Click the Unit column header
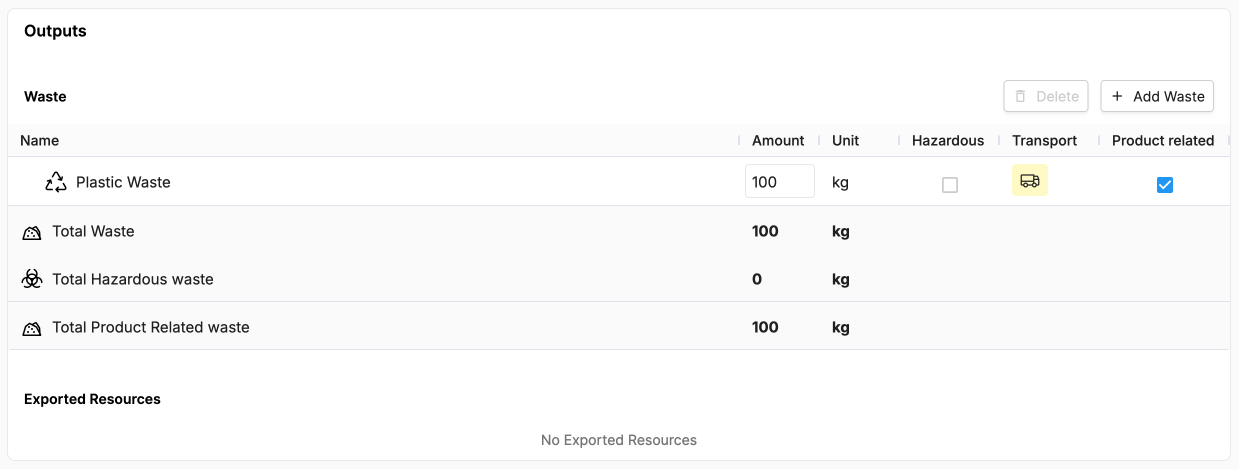The image size is (1239, 469). point(845,141)
